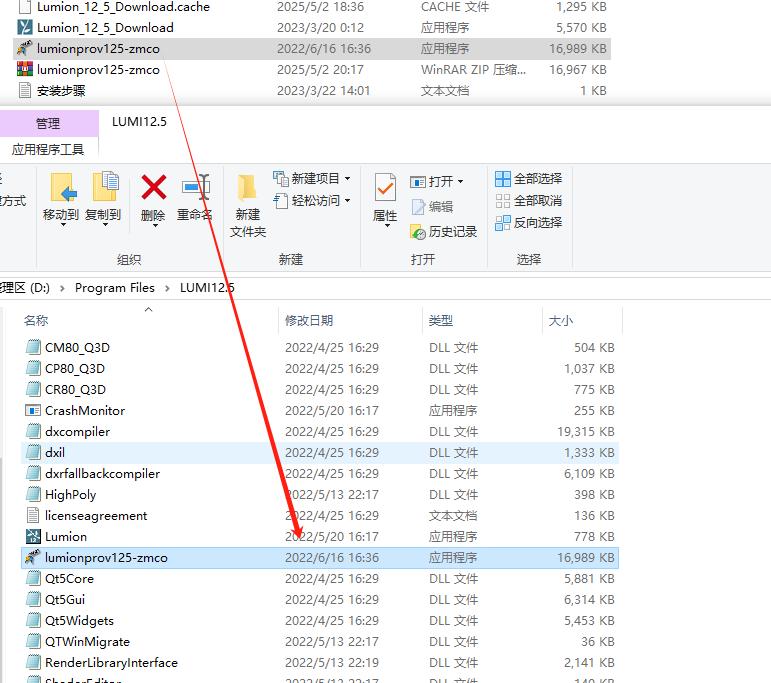771x683 pixels.
Task: Select dxrfallbackcompiler file icon
Action: pos(33,474)
